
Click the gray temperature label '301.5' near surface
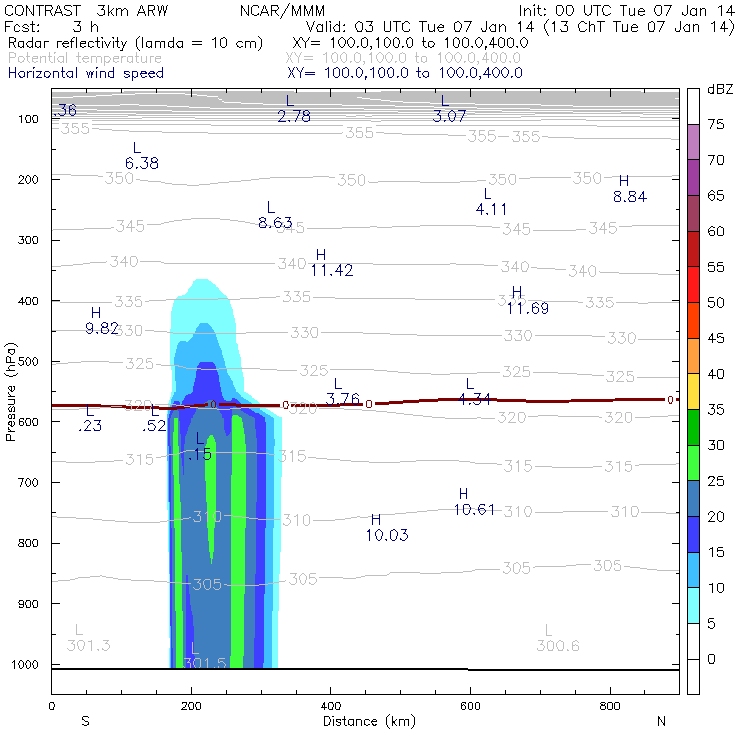[x=204, y=663]
